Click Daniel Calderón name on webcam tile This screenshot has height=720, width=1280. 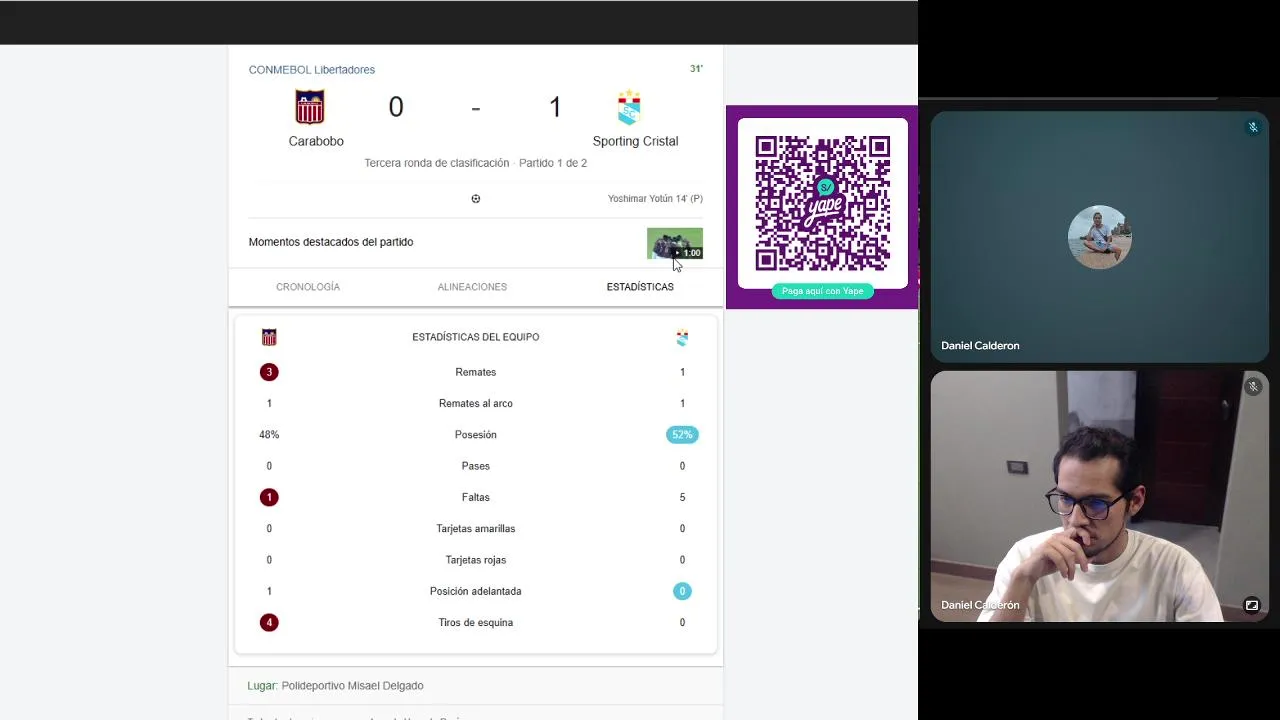tap(980, 605)
